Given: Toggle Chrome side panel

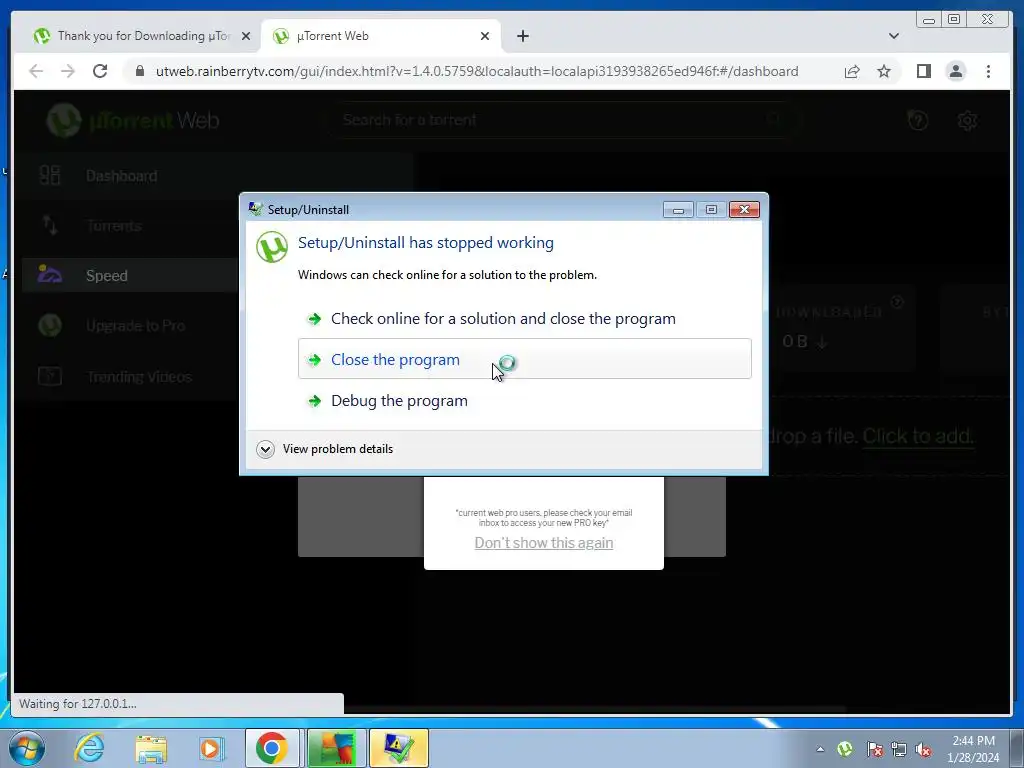Looking at the screenshot, I should tap(923, 71).
